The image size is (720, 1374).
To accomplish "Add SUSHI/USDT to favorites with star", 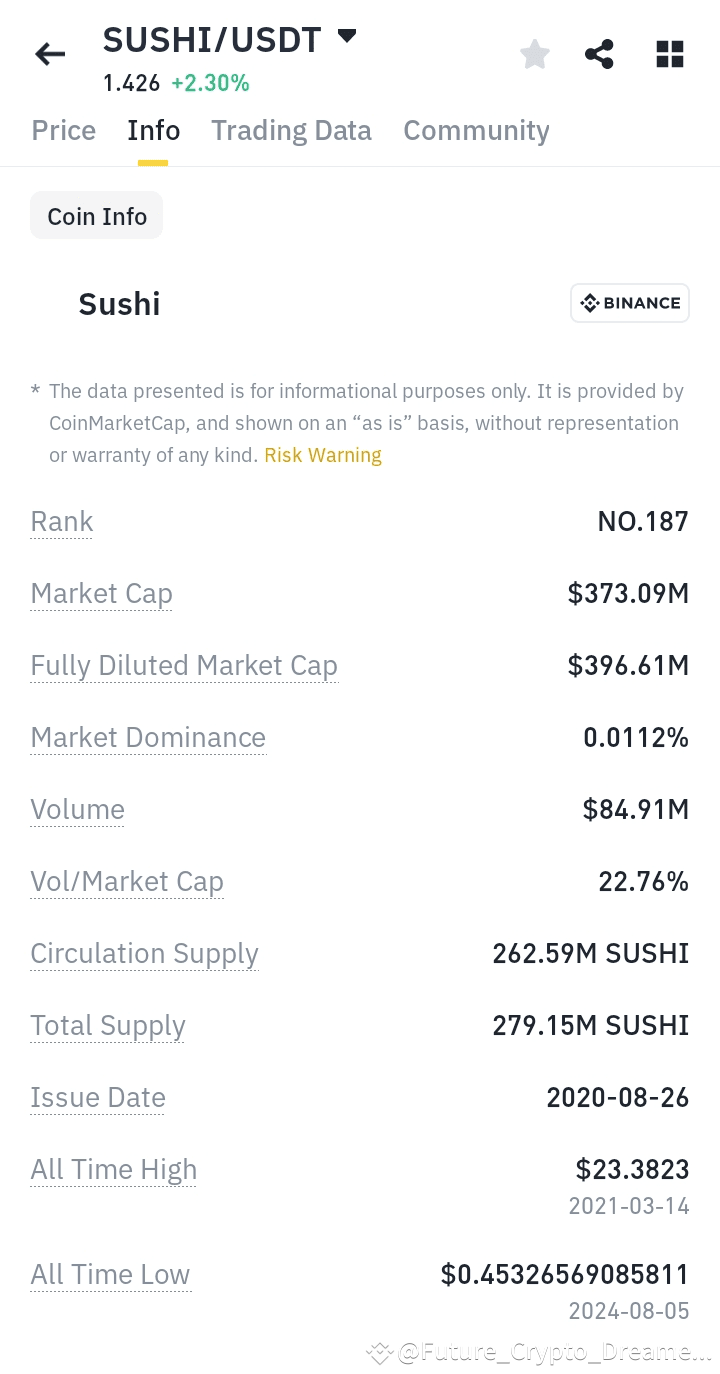I will click(535, 54).
